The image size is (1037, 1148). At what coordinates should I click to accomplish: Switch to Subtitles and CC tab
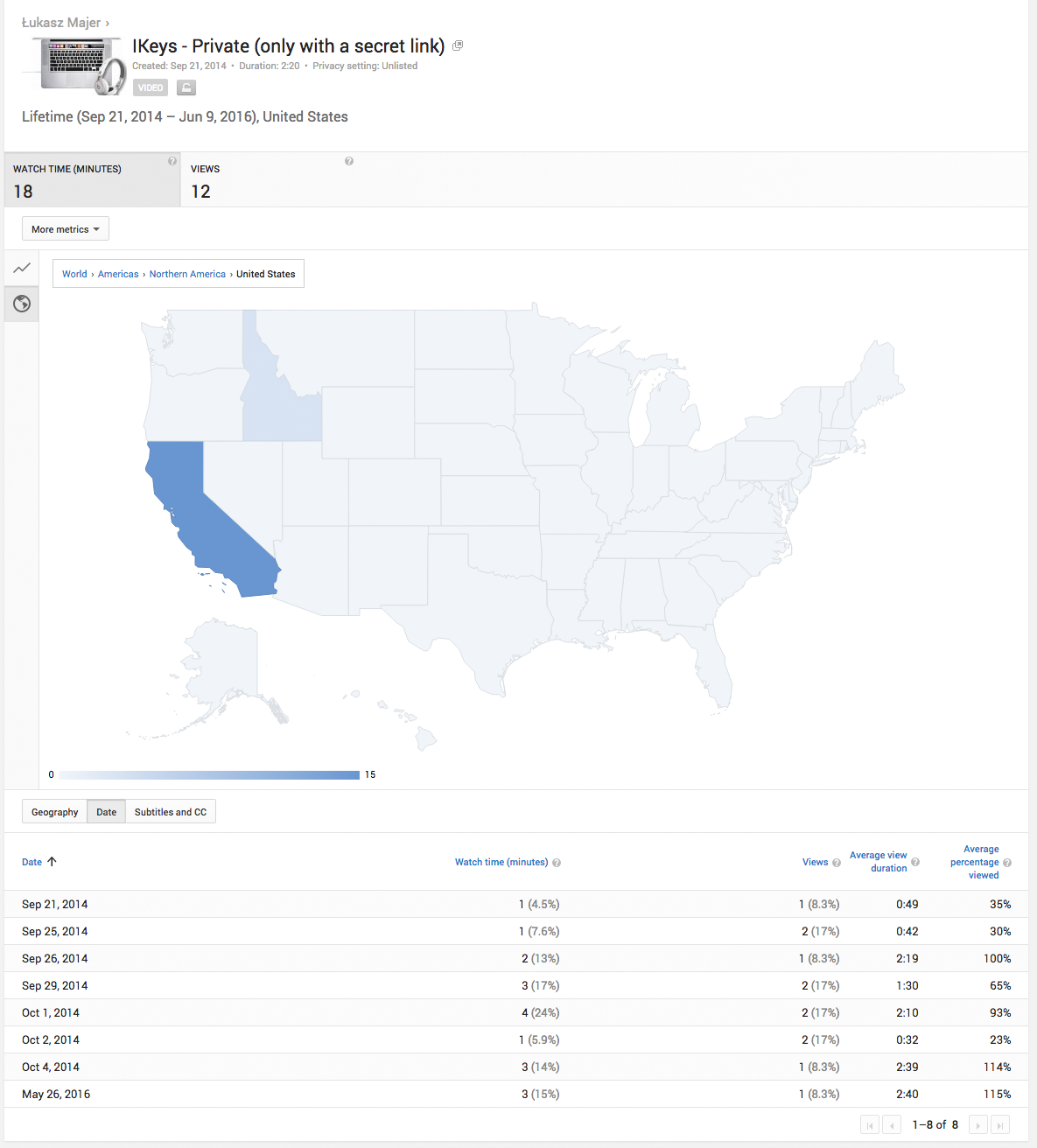(x=171, y=812)
